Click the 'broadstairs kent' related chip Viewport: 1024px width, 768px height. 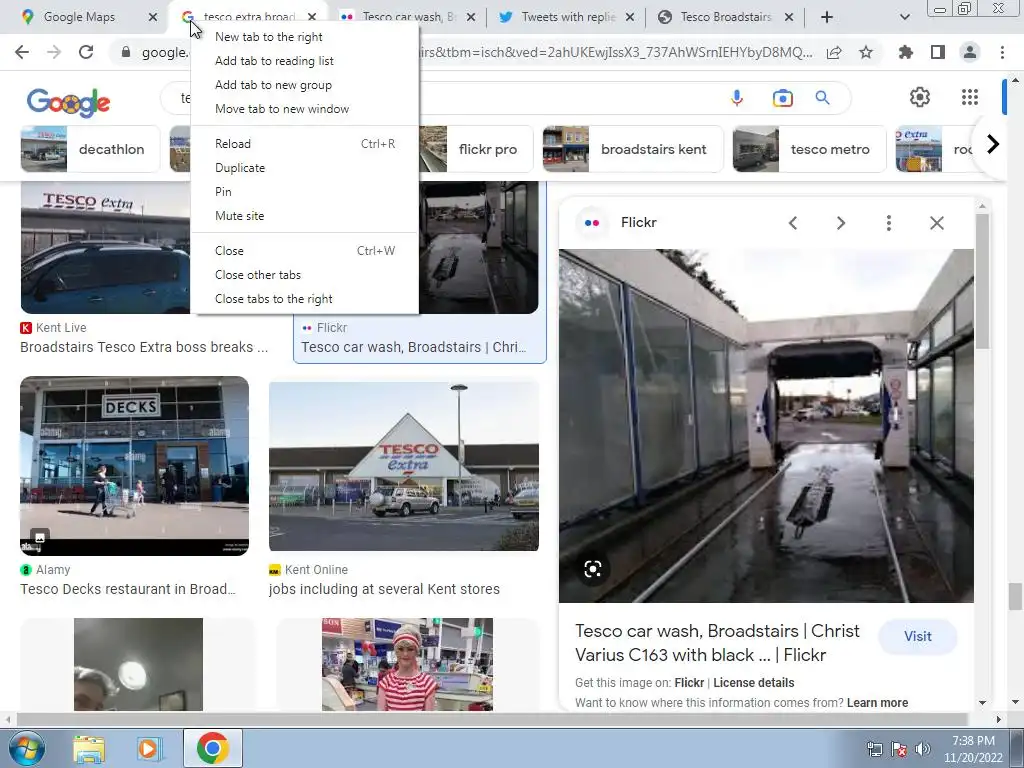point(633,149)
